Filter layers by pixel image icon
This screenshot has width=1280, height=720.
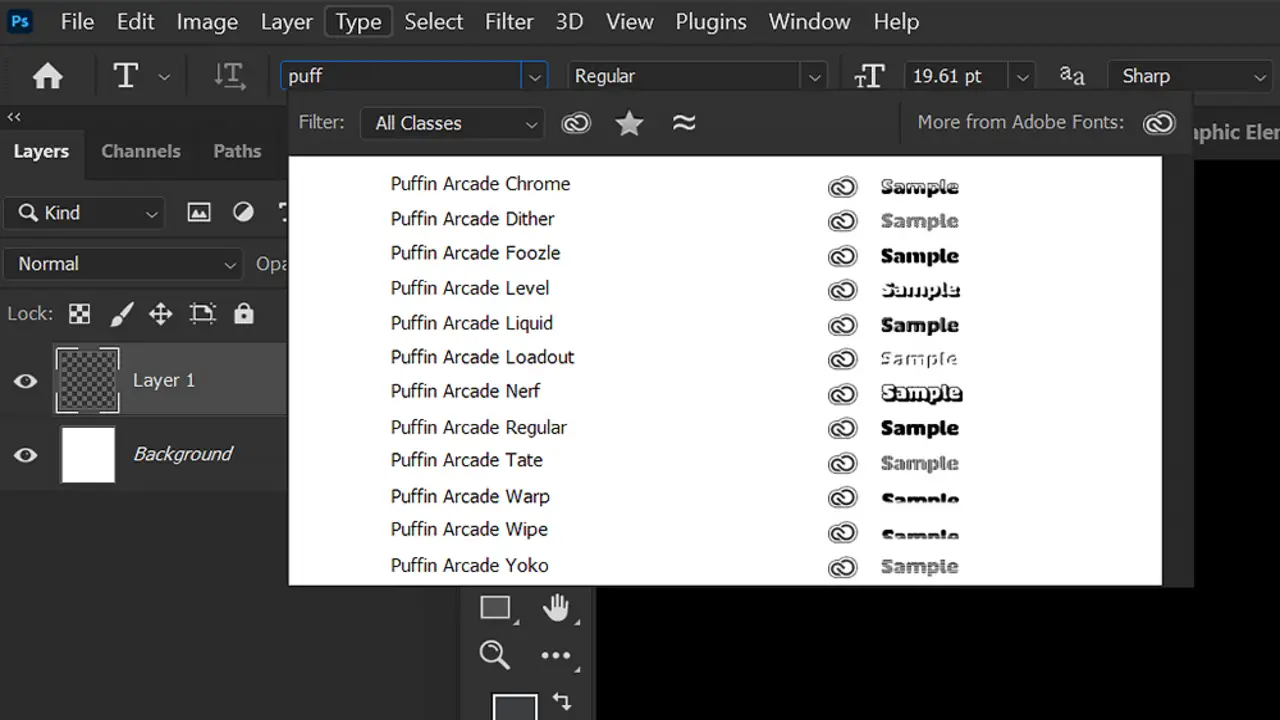(x=199, y=212)
